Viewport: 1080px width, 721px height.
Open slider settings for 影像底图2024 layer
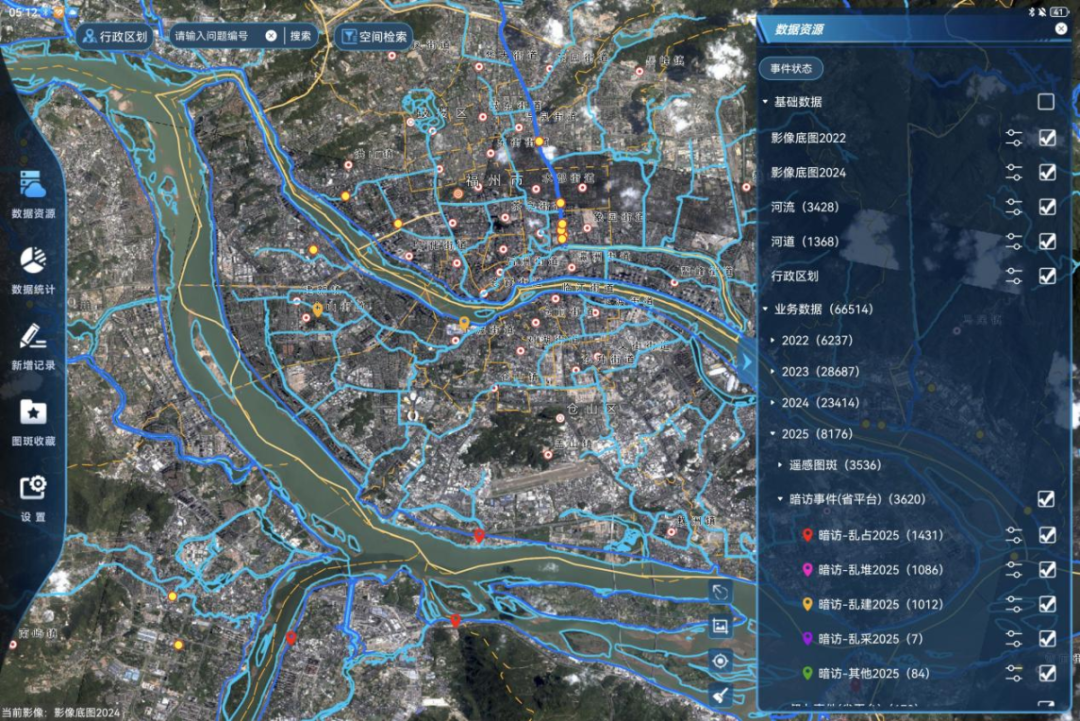[x=1014, y=172]
